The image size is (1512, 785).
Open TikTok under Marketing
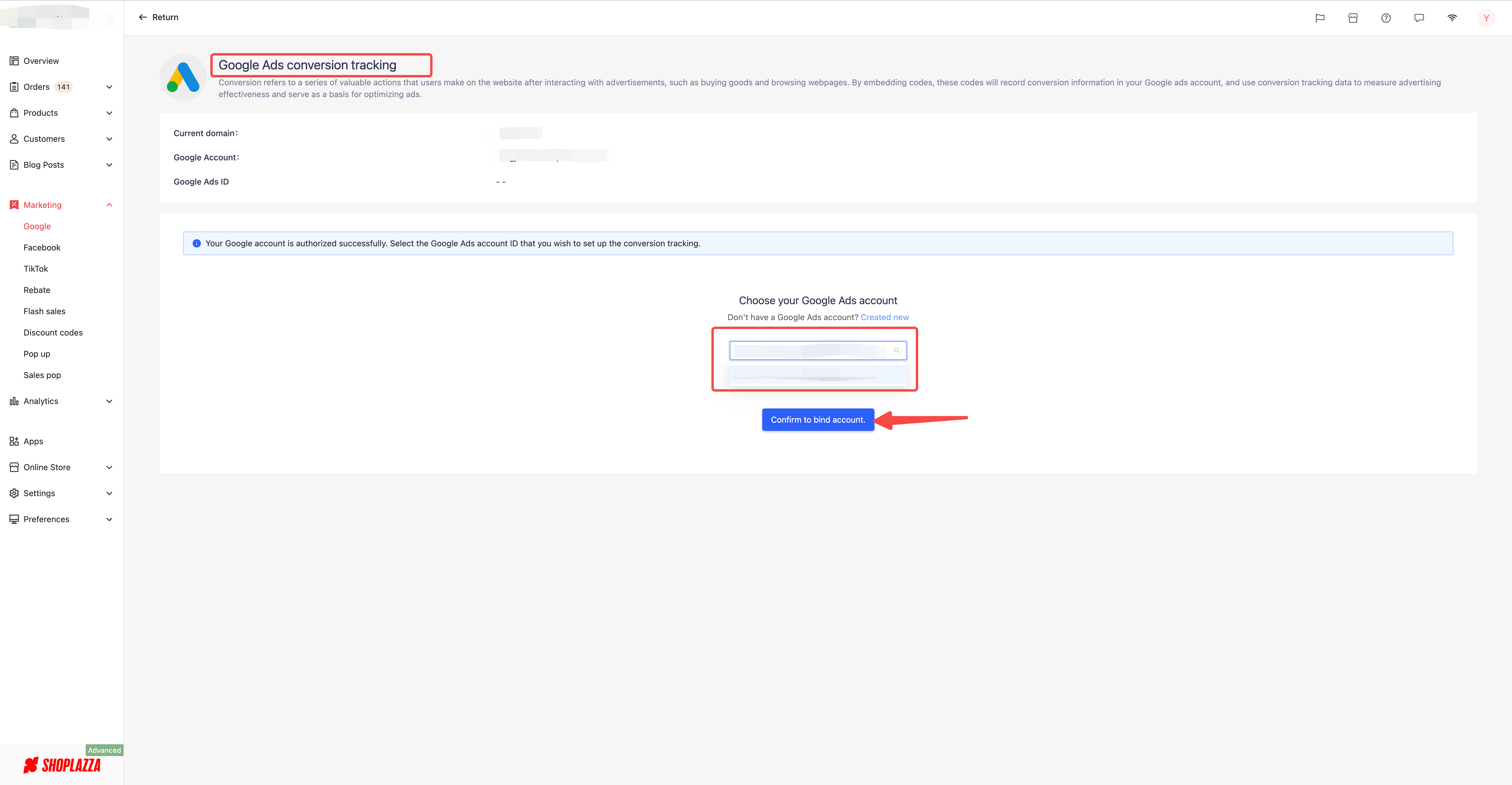coord(36,269)
